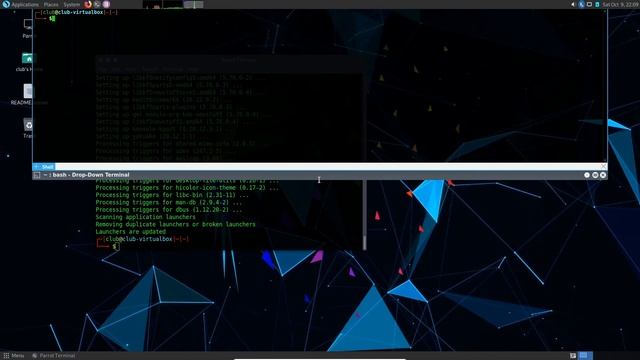Open the Applications menu
640x360 pixels.
(x=20, y=4)
